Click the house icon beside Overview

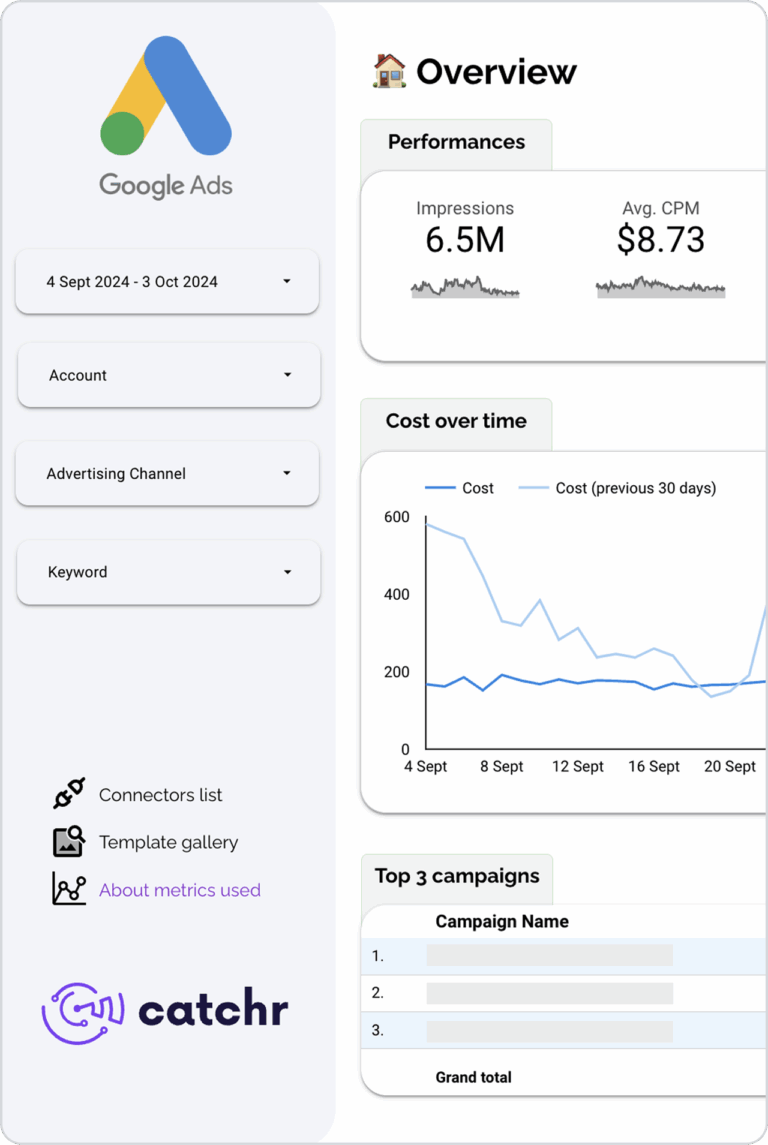coord(389,71)
